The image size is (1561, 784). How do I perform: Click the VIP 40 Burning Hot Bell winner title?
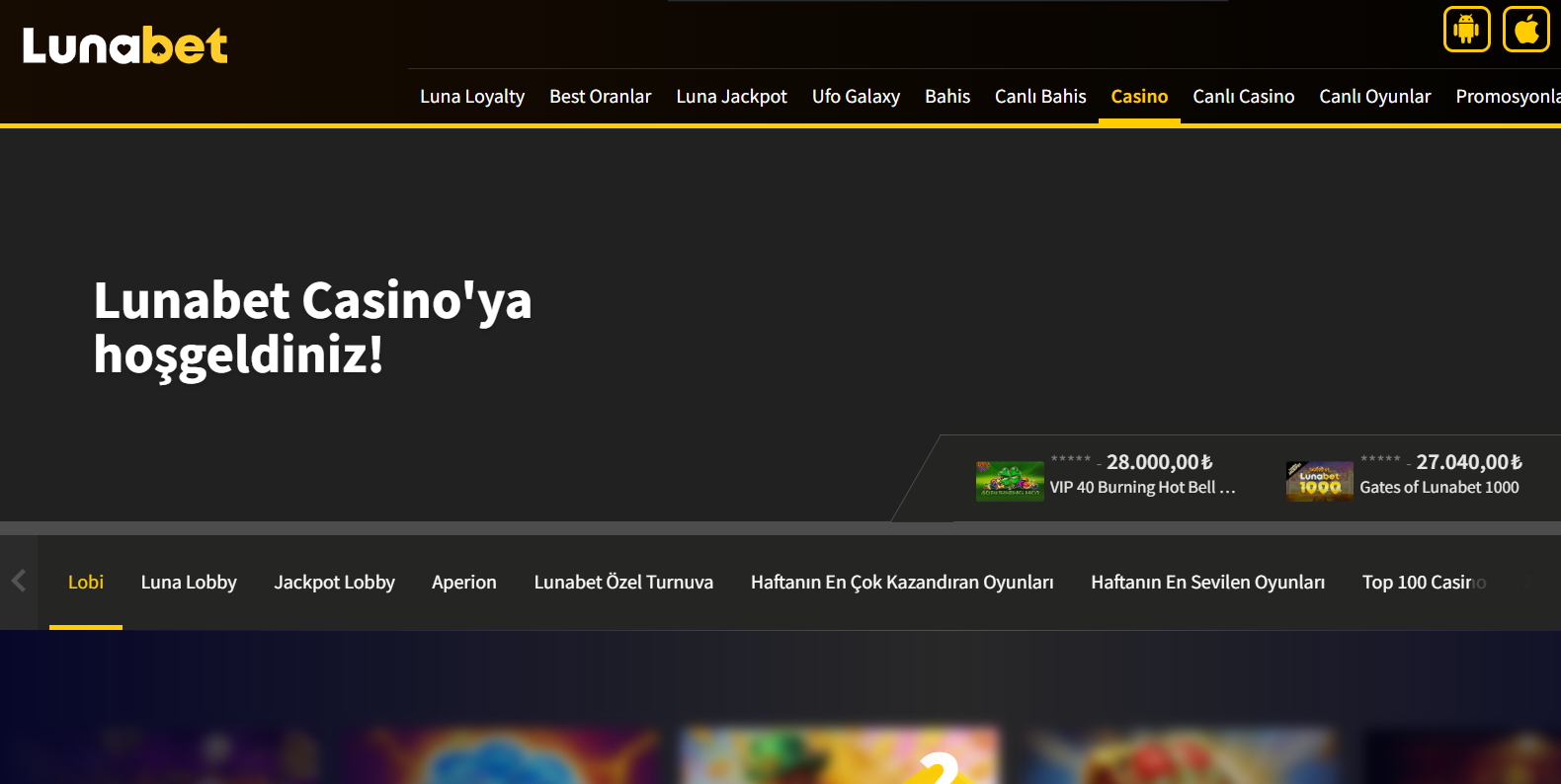(1142, 488)
